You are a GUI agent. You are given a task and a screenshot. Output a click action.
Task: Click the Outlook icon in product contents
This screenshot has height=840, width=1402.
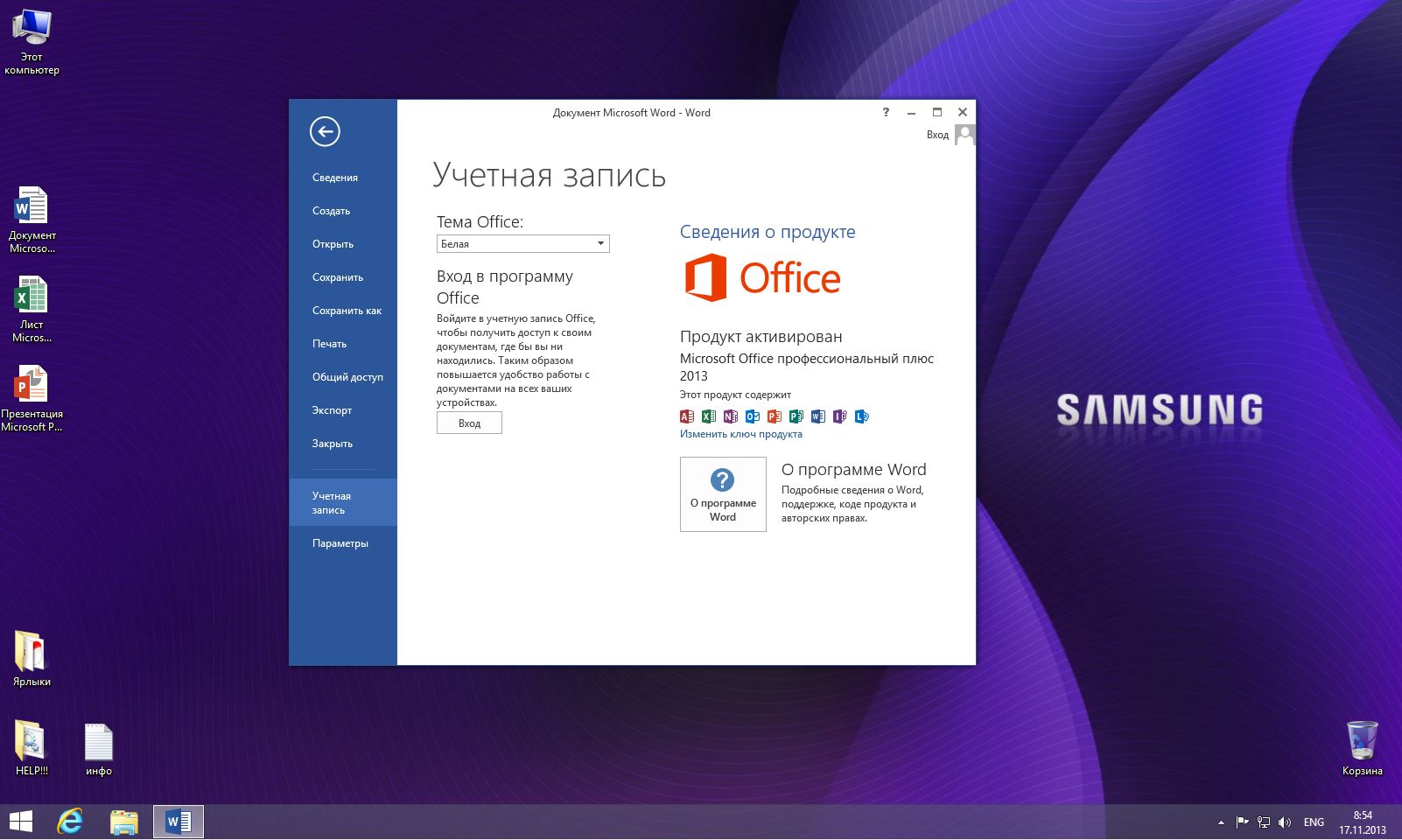point(753,416)
